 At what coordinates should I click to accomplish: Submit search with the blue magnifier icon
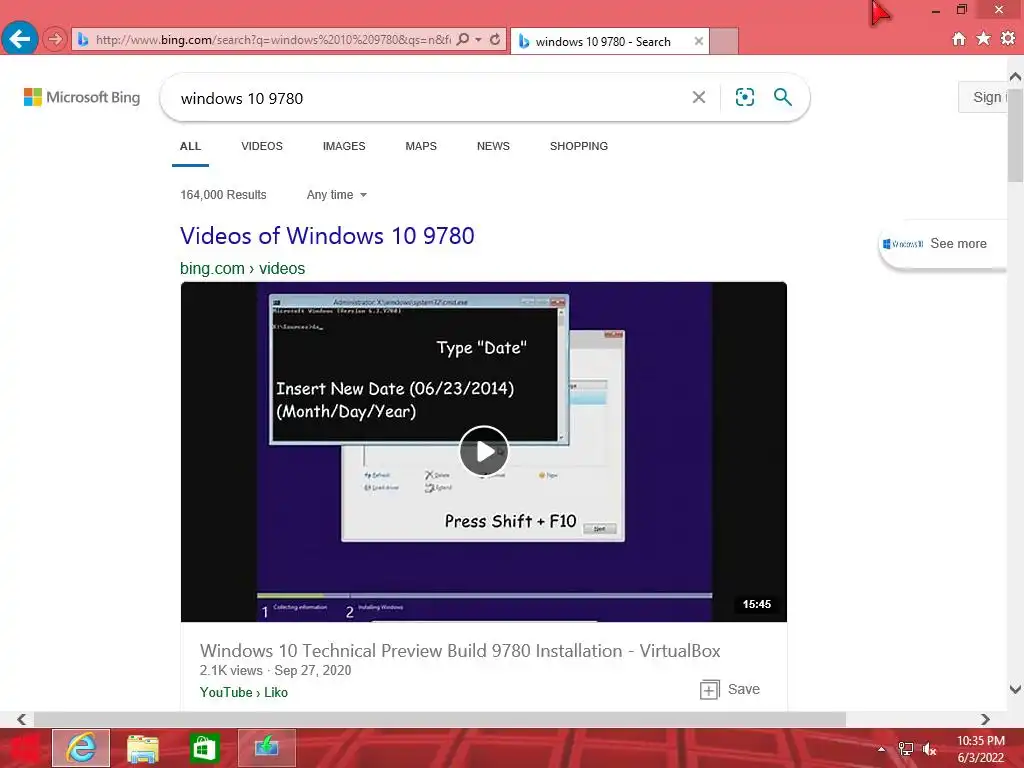[x=782, y=97]
